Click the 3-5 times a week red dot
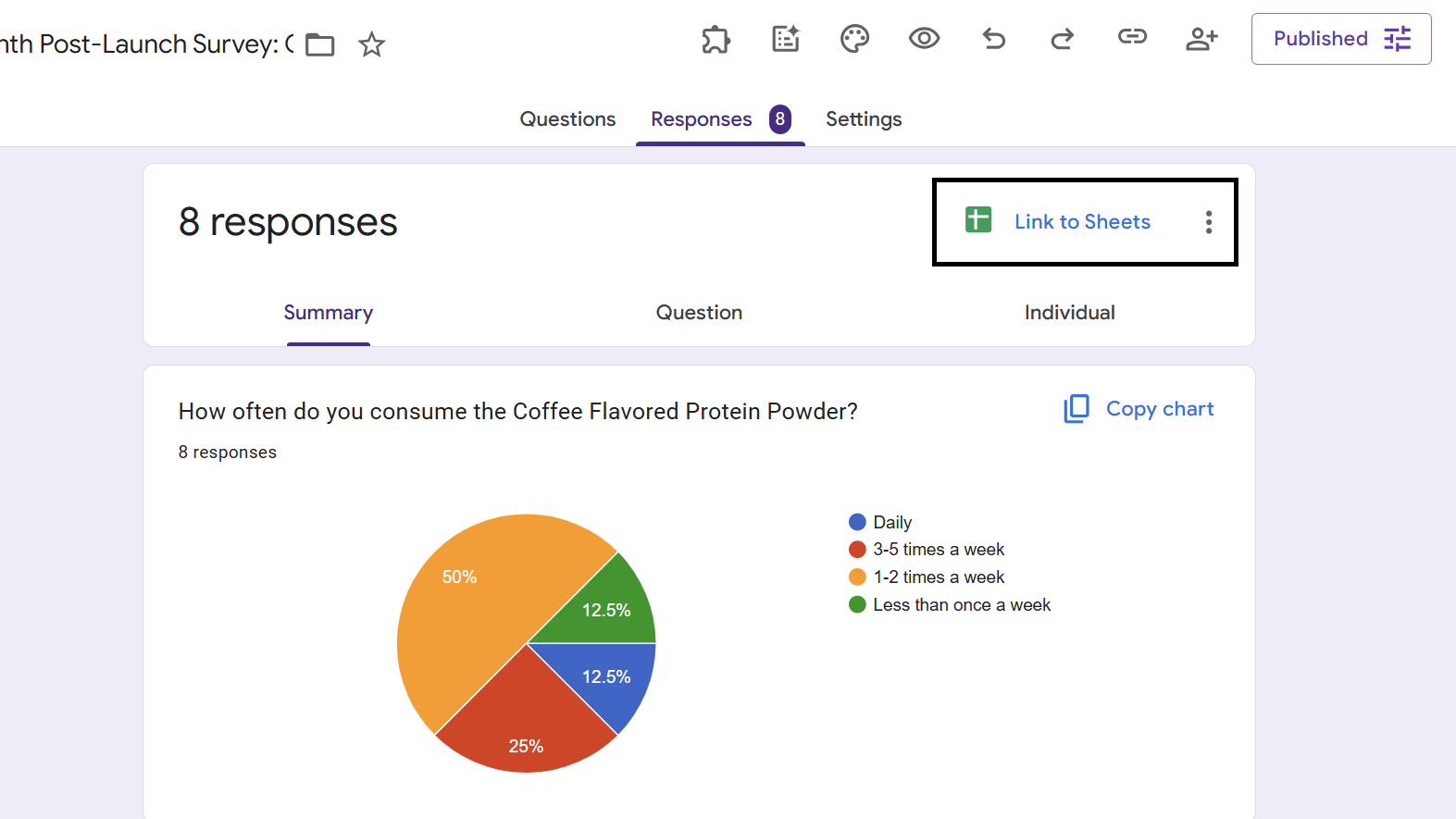This screenshot has width=1456, height=819. (857, 550)
